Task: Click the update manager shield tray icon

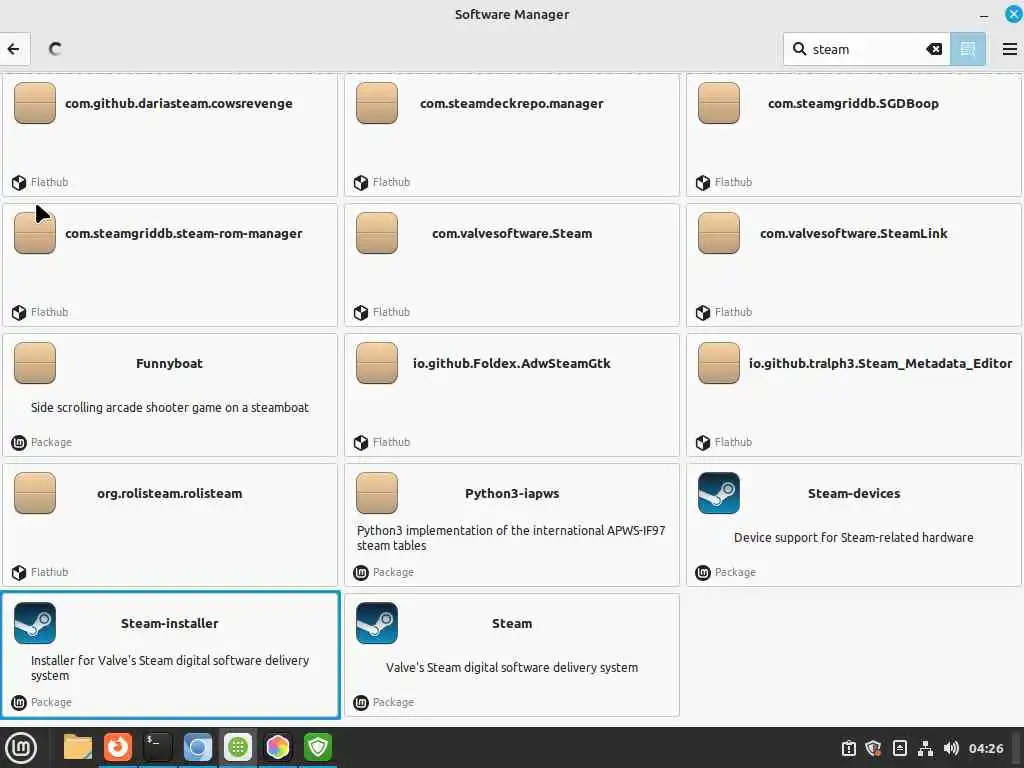Action: 873,748
